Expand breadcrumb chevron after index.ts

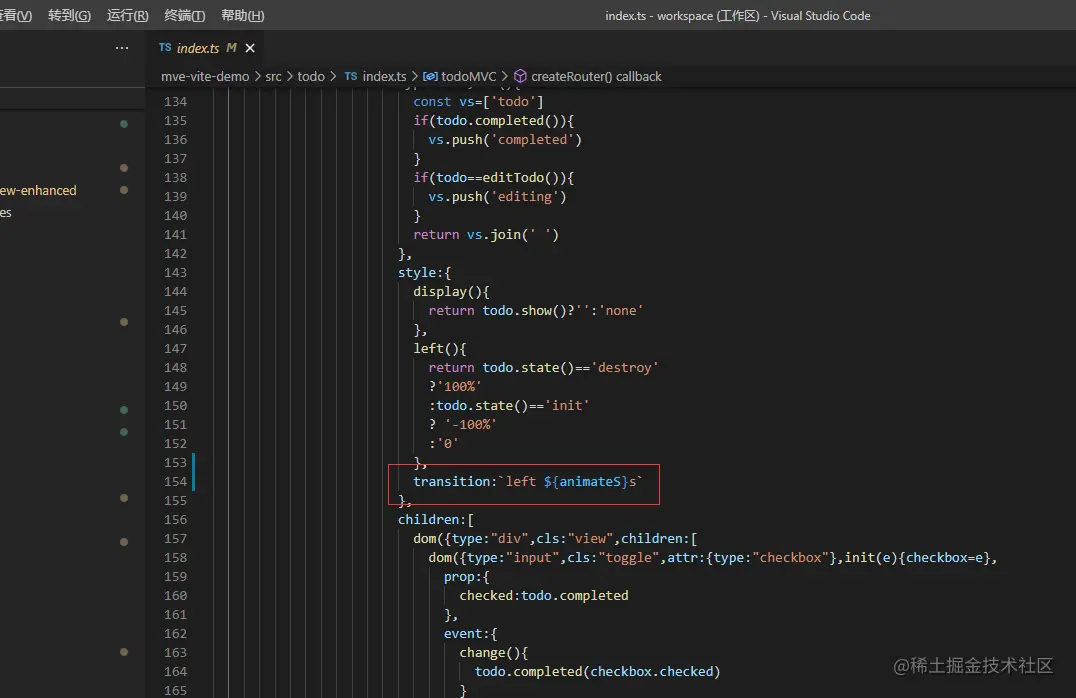coord(414,76)
